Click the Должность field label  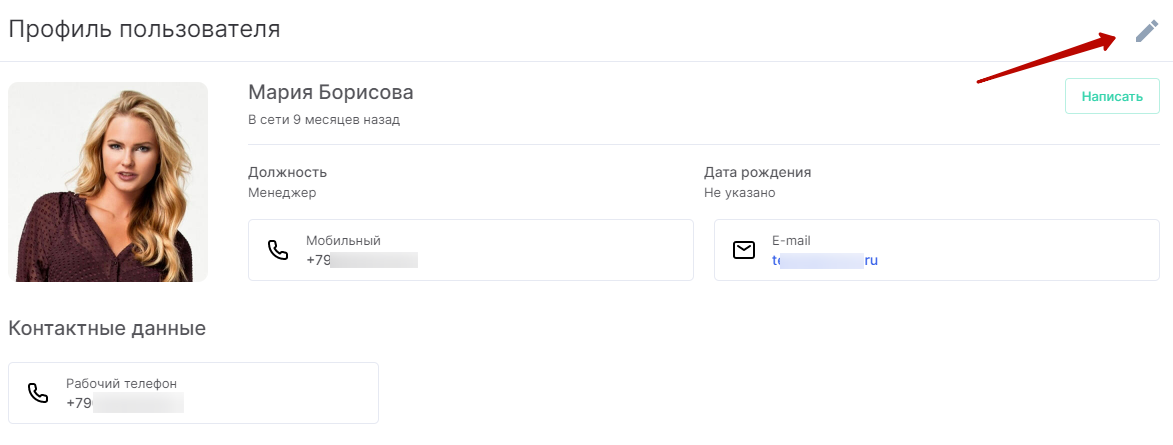[287, 173]
